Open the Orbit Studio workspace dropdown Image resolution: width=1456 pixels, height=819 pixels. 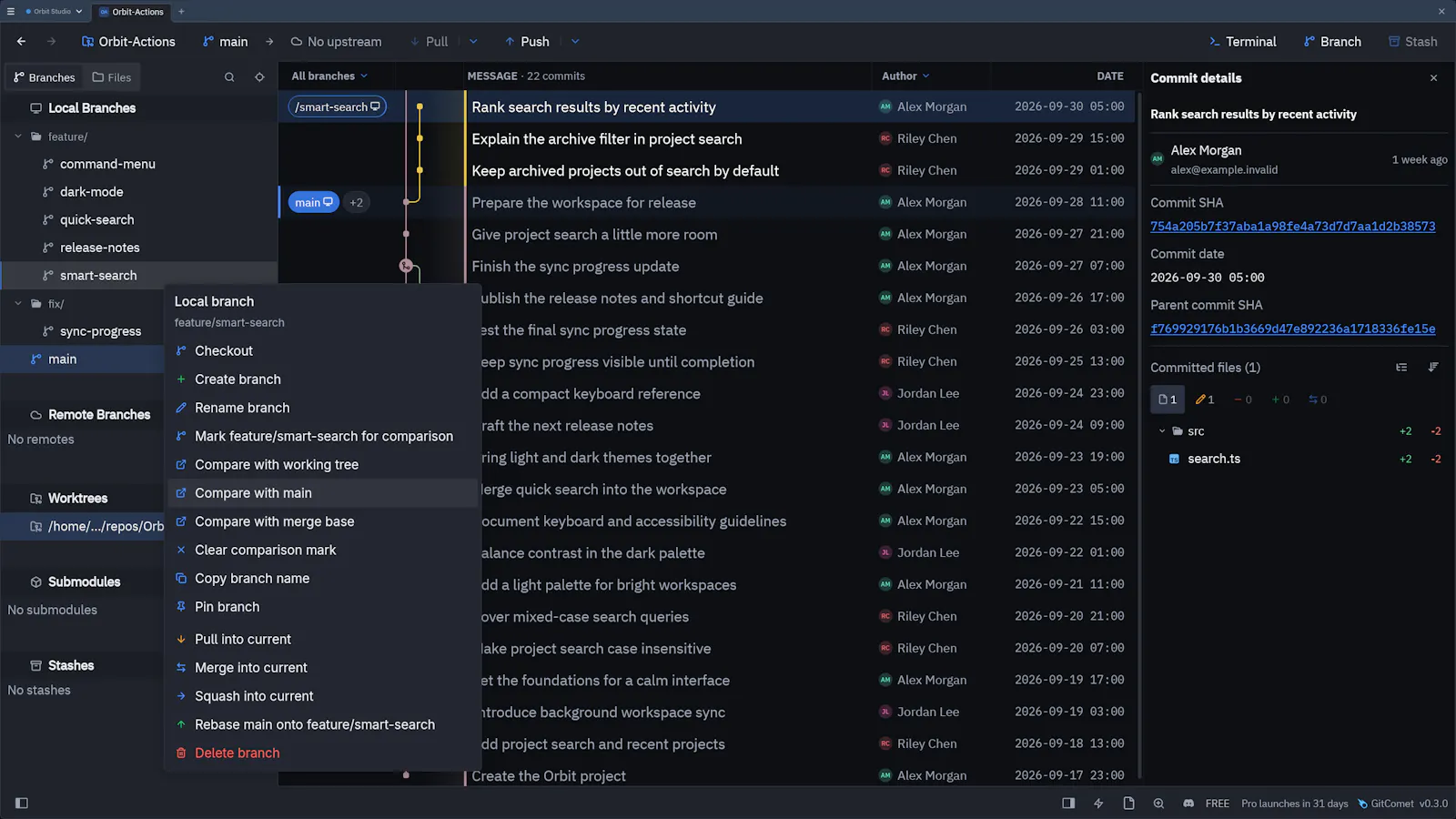pyautogui.click(x=54, y=12)
